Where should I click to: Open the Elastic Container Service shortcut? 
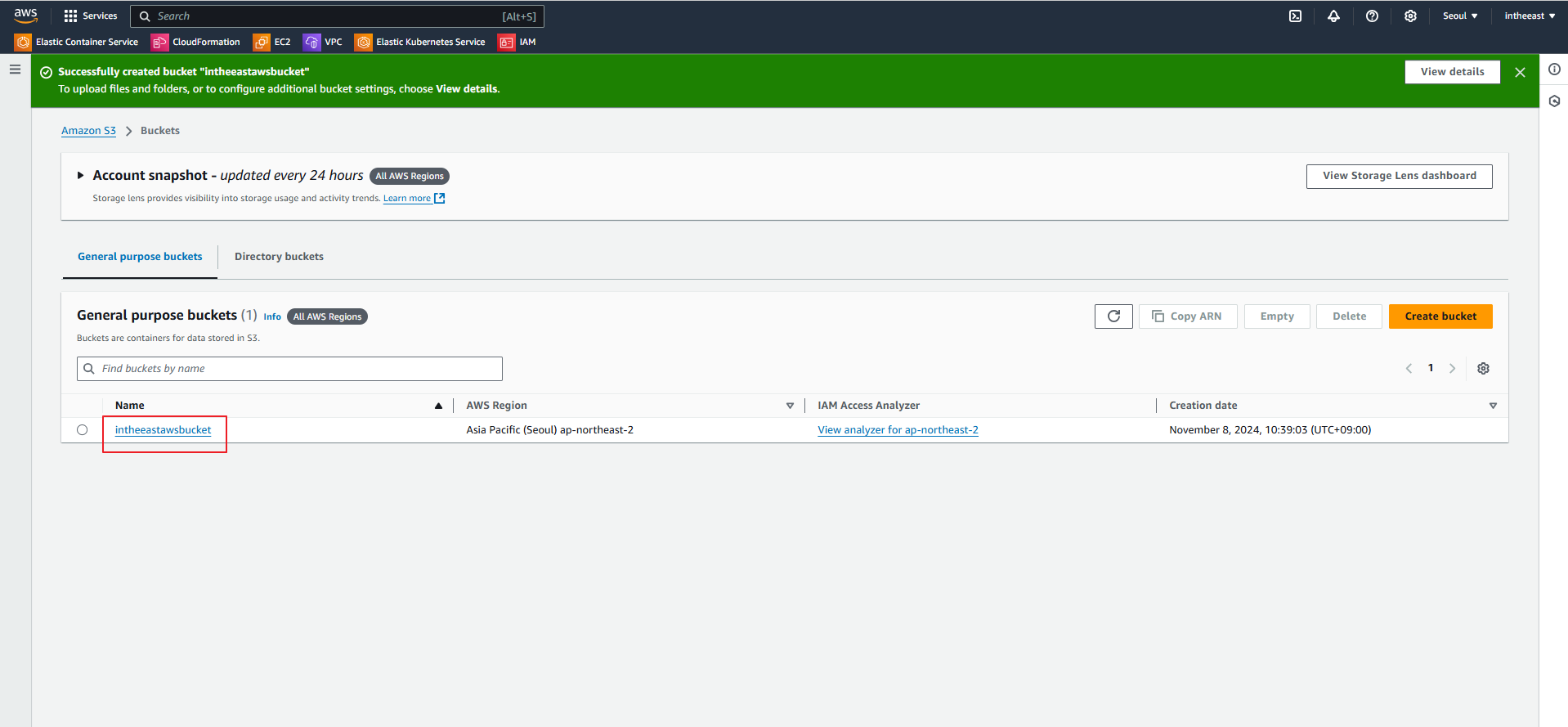78,42
